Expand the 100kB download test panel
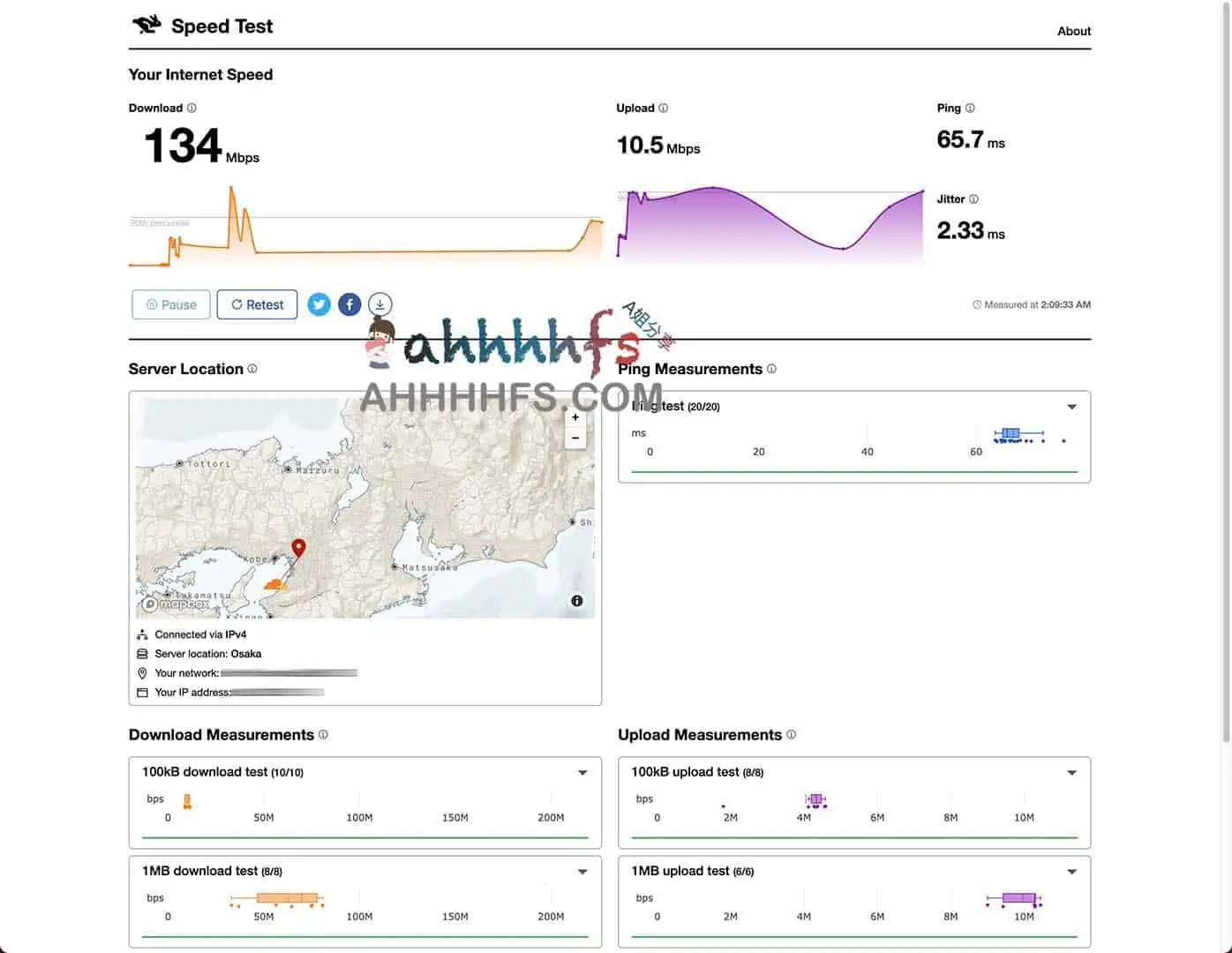The height and width of the screenshot is (953, 1232). [582, 773]
